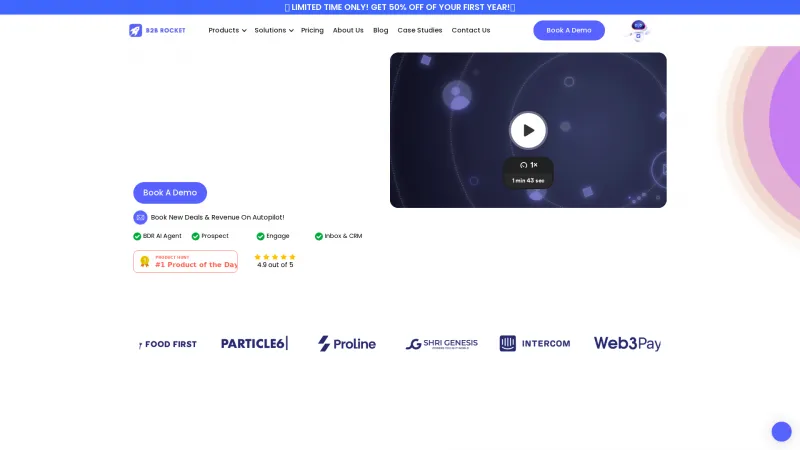This screenshot has height=450, width=800.
Task: Click the Intercom logo
Action: (x=535, y=343)
